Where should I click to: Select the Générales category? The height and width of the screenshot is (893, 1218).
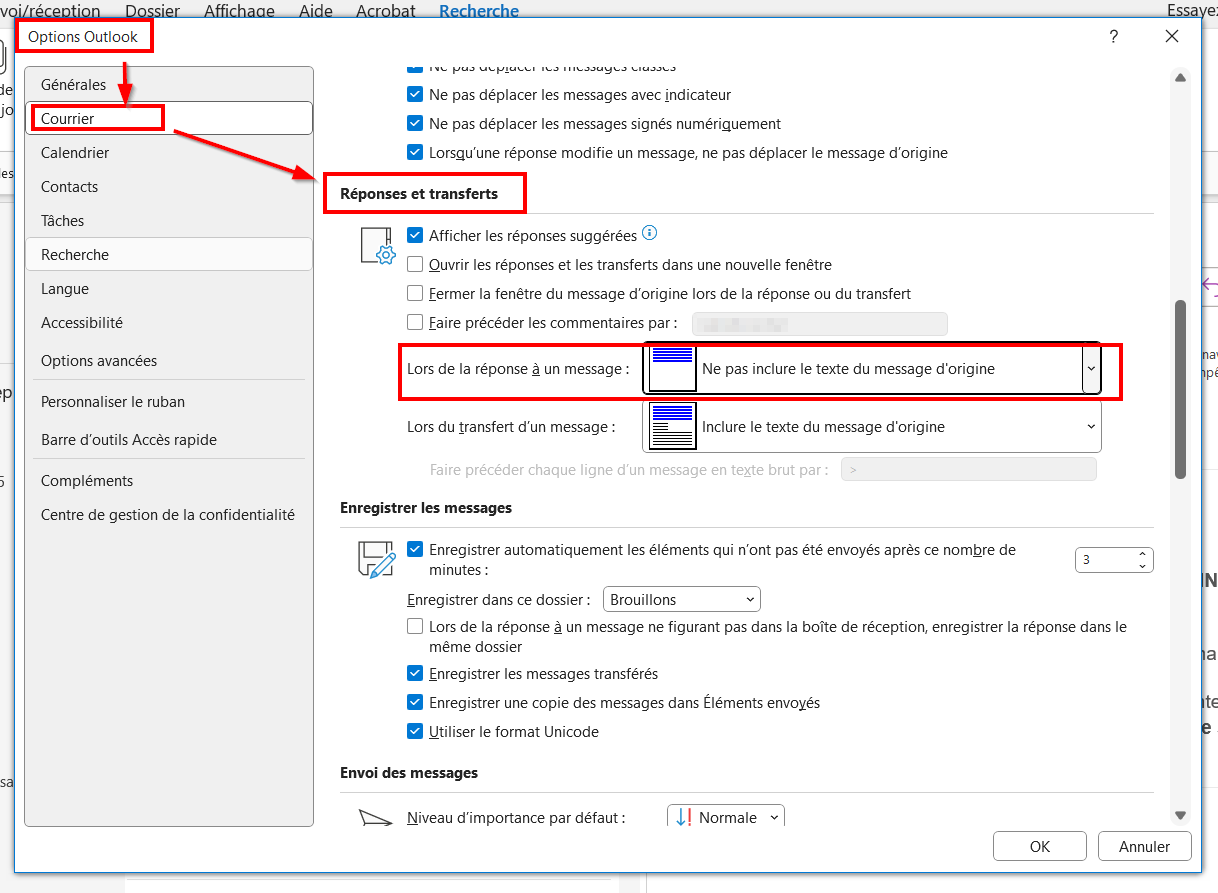169,85
